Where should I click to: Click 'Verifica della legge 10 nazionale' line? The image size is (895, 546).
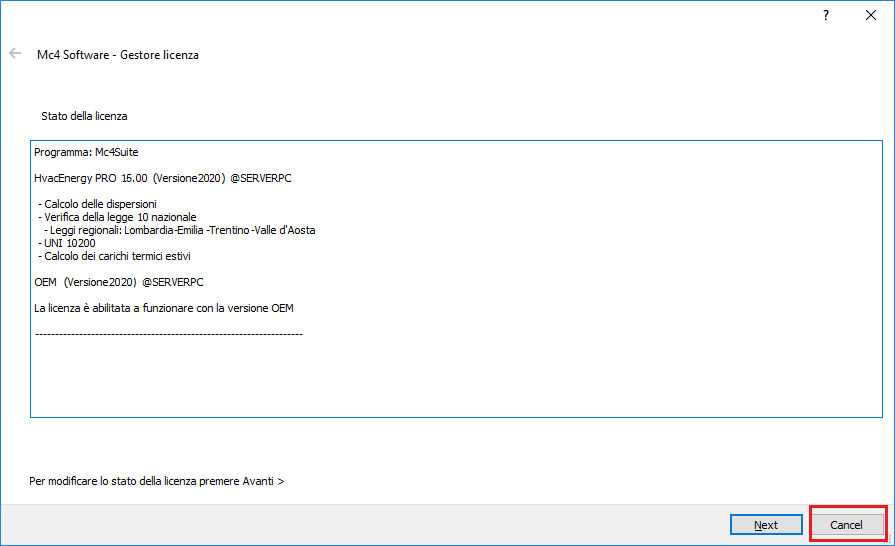click(x=117, y=217)
